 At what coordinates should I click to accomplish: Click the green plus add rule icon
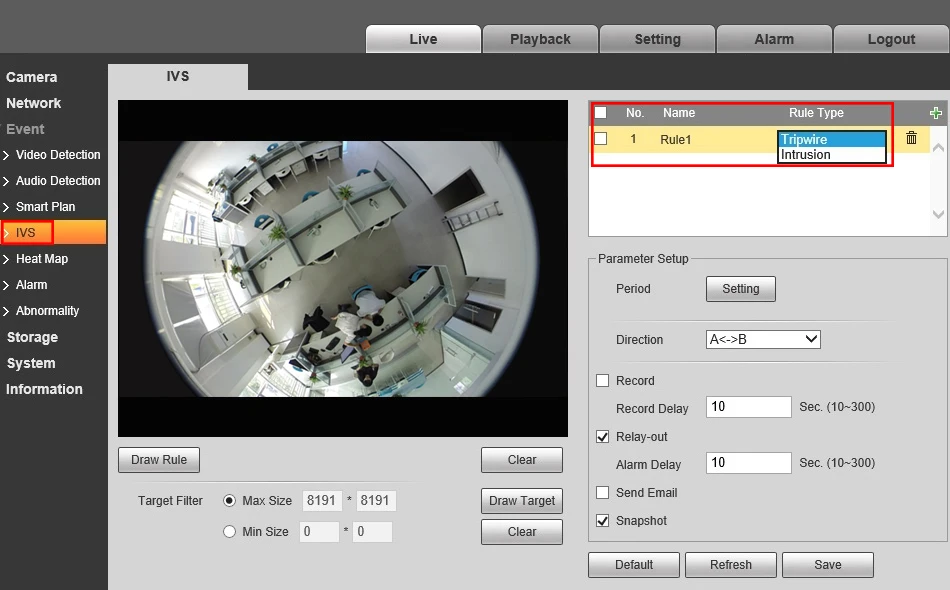[936, 113]
